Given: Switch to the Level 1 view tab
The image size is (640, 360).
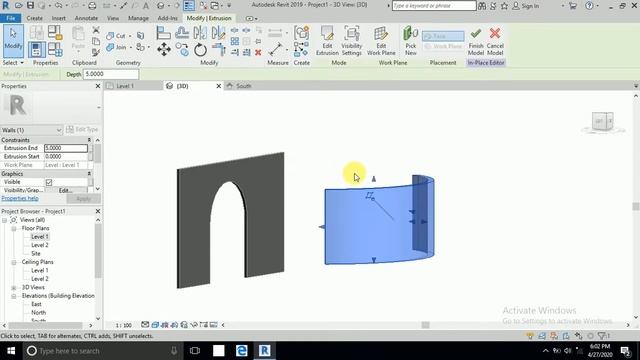Looking at the screenshot, I should pyautogui.click(x=125, y=86).
